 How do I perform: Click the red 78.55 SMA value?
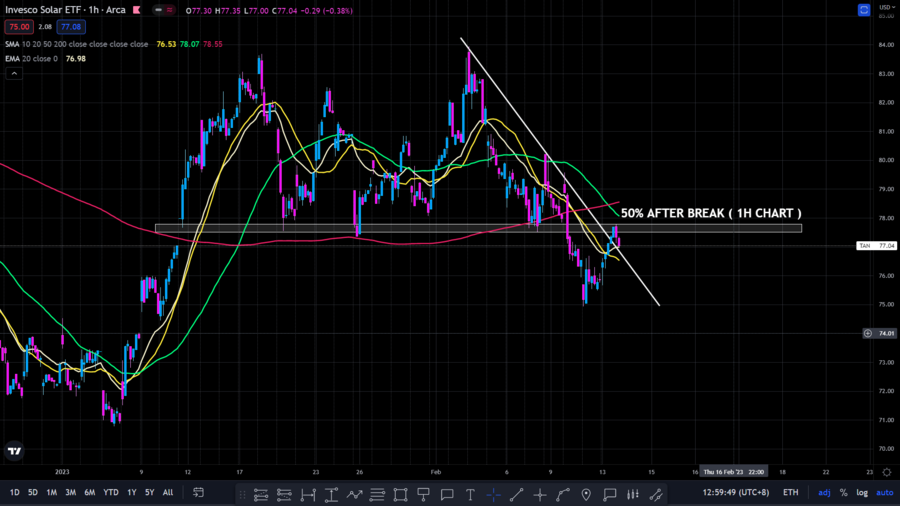pos(213,44)
